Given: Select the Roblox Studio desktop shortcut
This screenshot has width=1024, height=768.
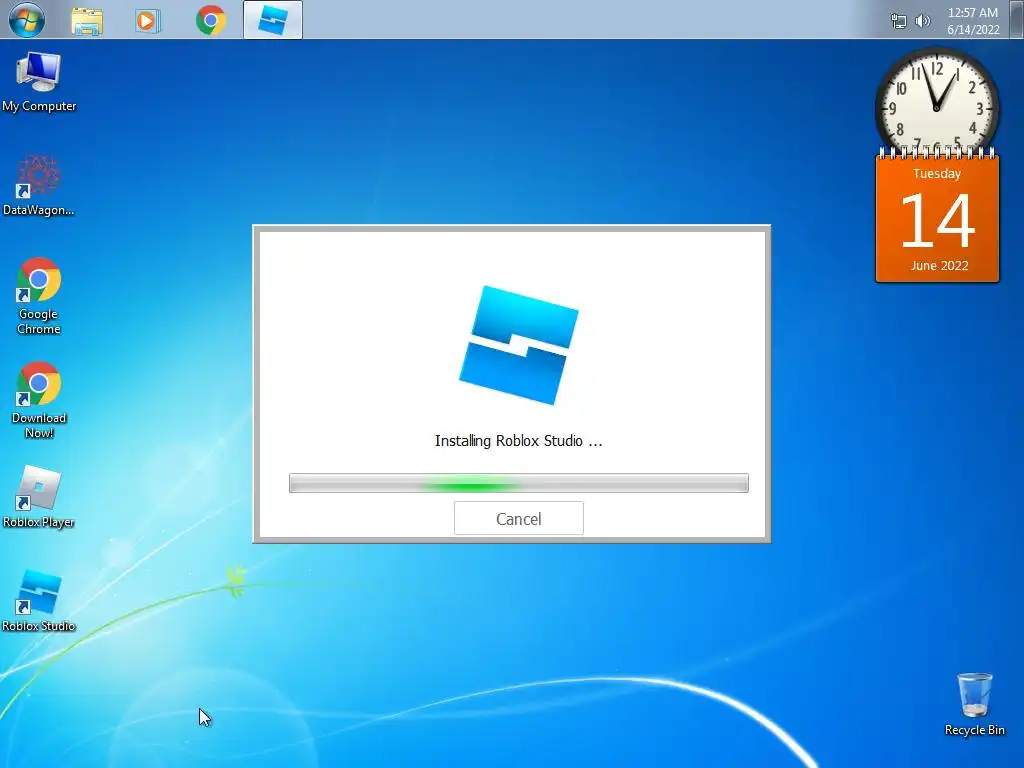Looking at the screenshot, I should click(x=39, y=601).
